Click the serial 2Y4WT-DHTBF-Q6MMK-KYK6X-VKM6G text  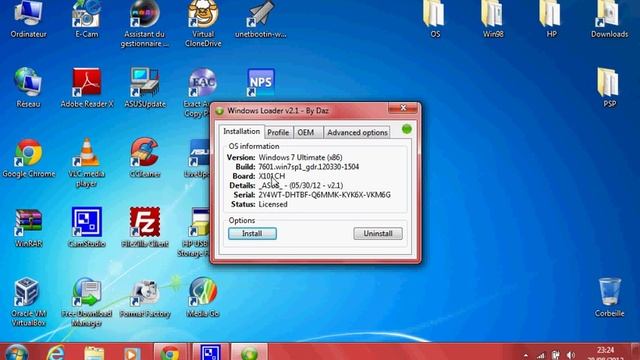pyautogui.click(x=324, y=195)
